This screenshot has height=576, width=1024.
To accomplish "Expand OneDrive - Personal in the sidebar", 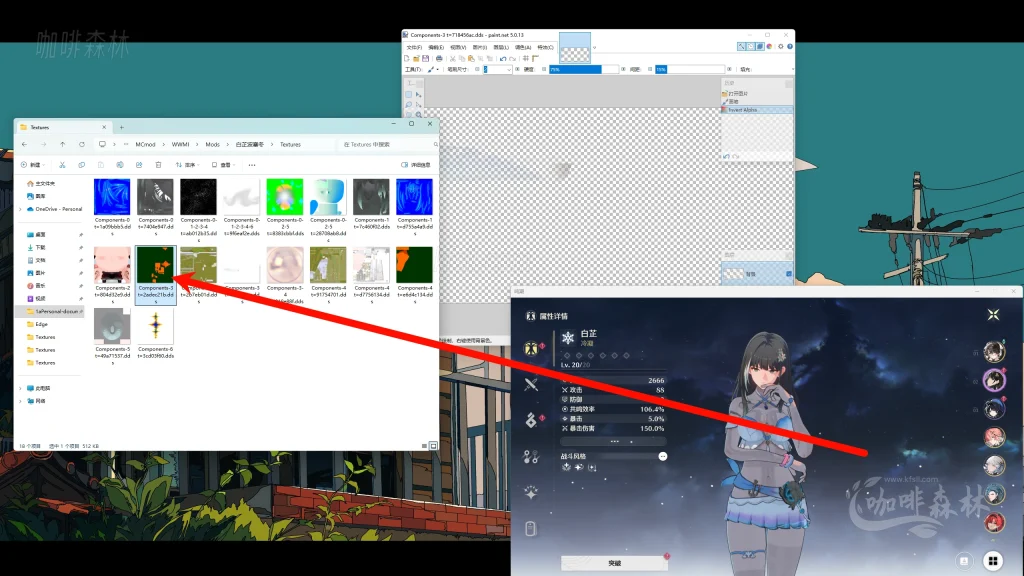I will 20,209.
